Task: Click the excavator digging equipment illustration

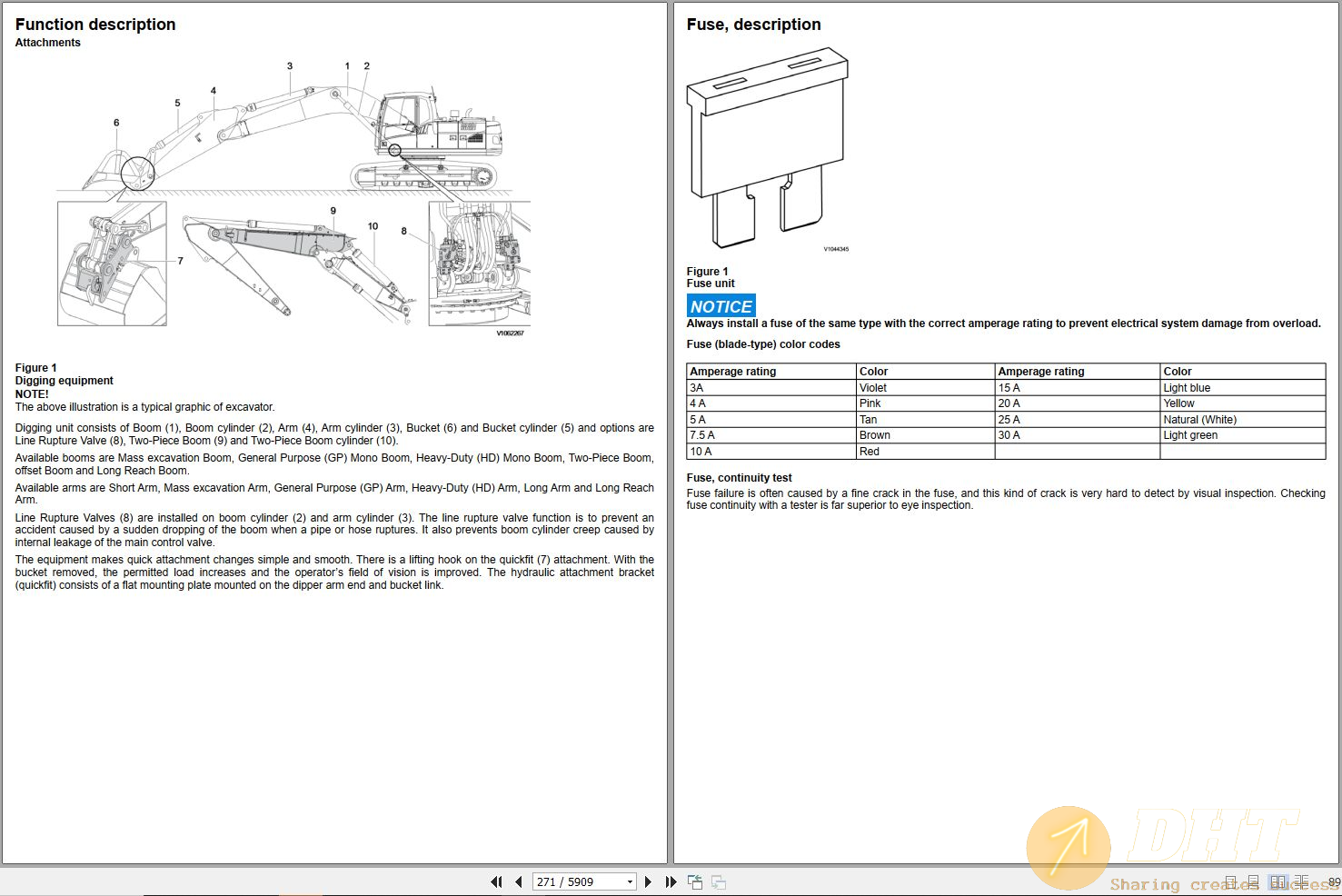Action: coord(293,198)
